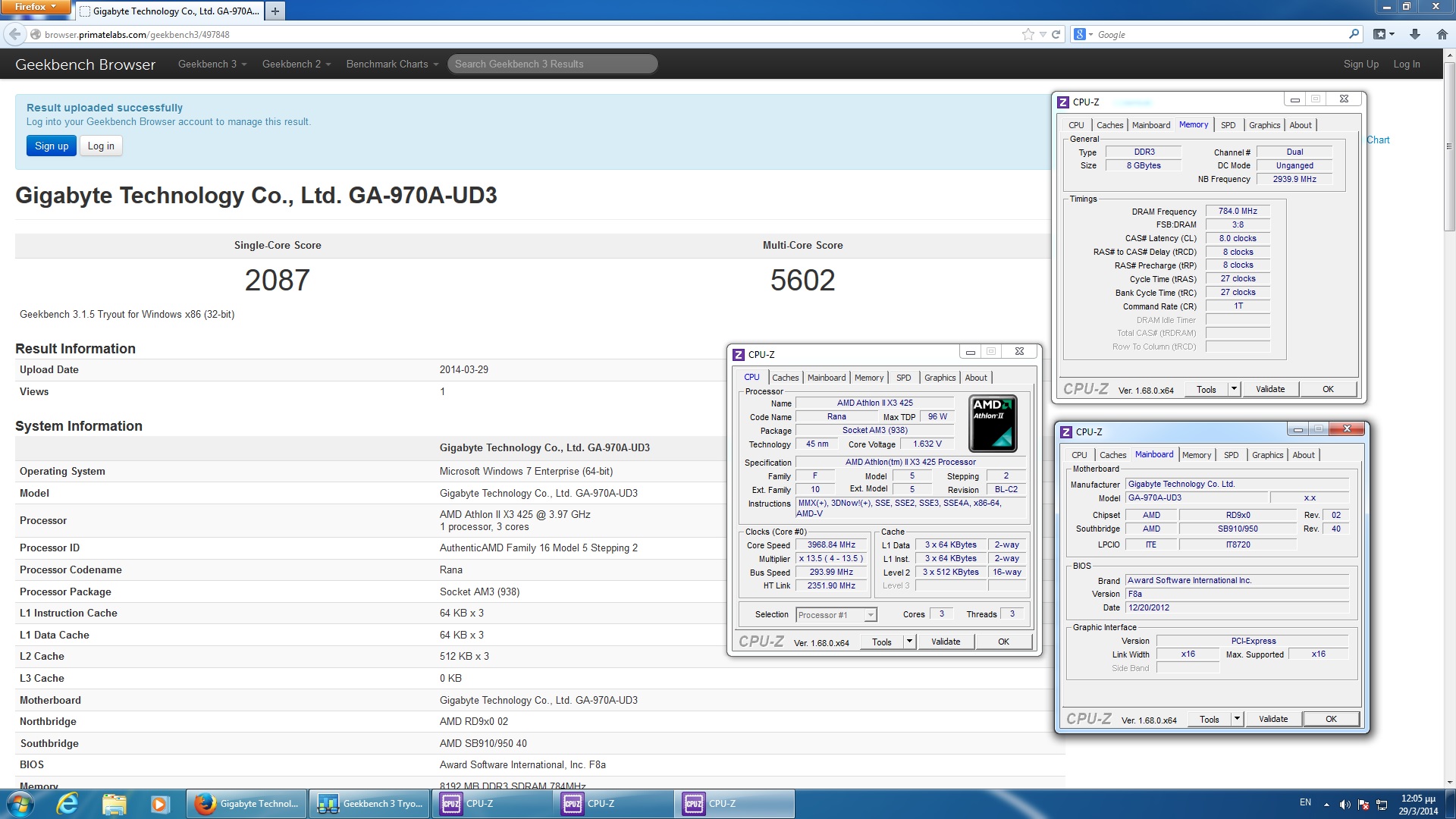Image resolution: width=1456 pixels, height=819 pixels.
Task: Click the volume speaker tray icon
Action: (x=1345, y=805)
